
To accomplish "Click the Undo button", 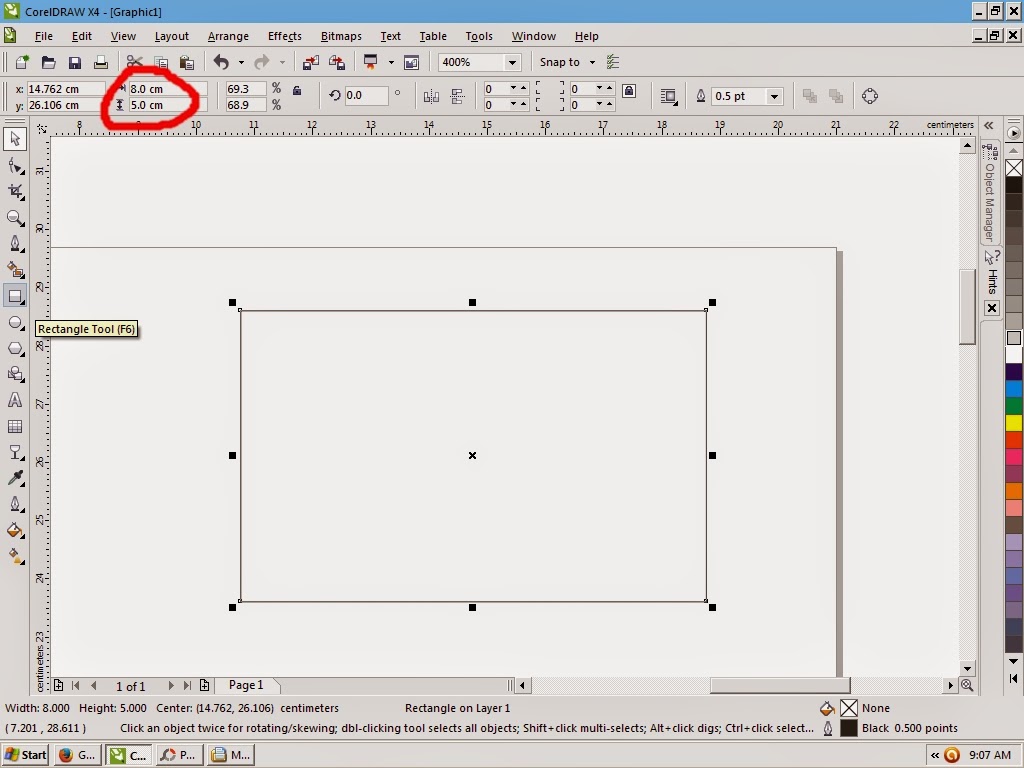I will [218, 62].
